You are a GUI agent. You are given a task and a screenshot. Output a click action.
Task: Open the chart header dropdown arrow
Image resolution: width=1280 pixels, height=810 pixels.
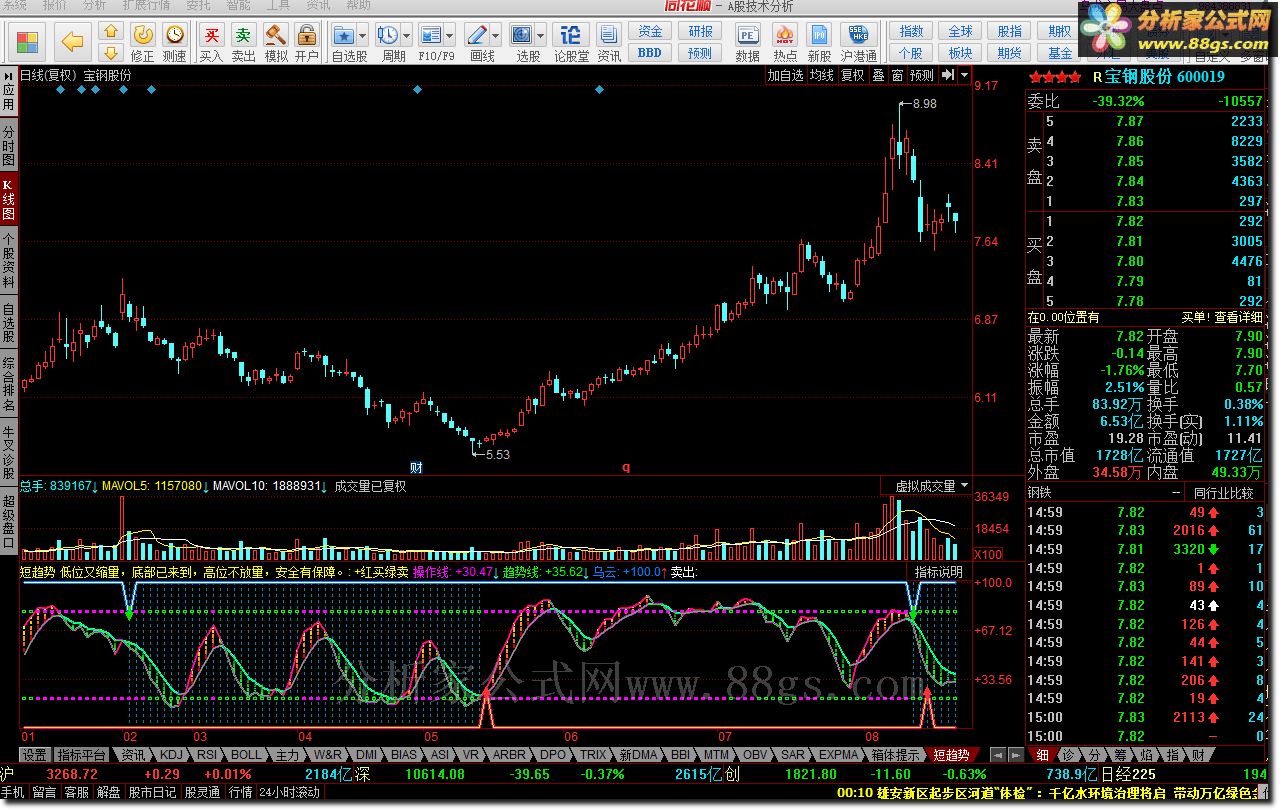point(964,75)
